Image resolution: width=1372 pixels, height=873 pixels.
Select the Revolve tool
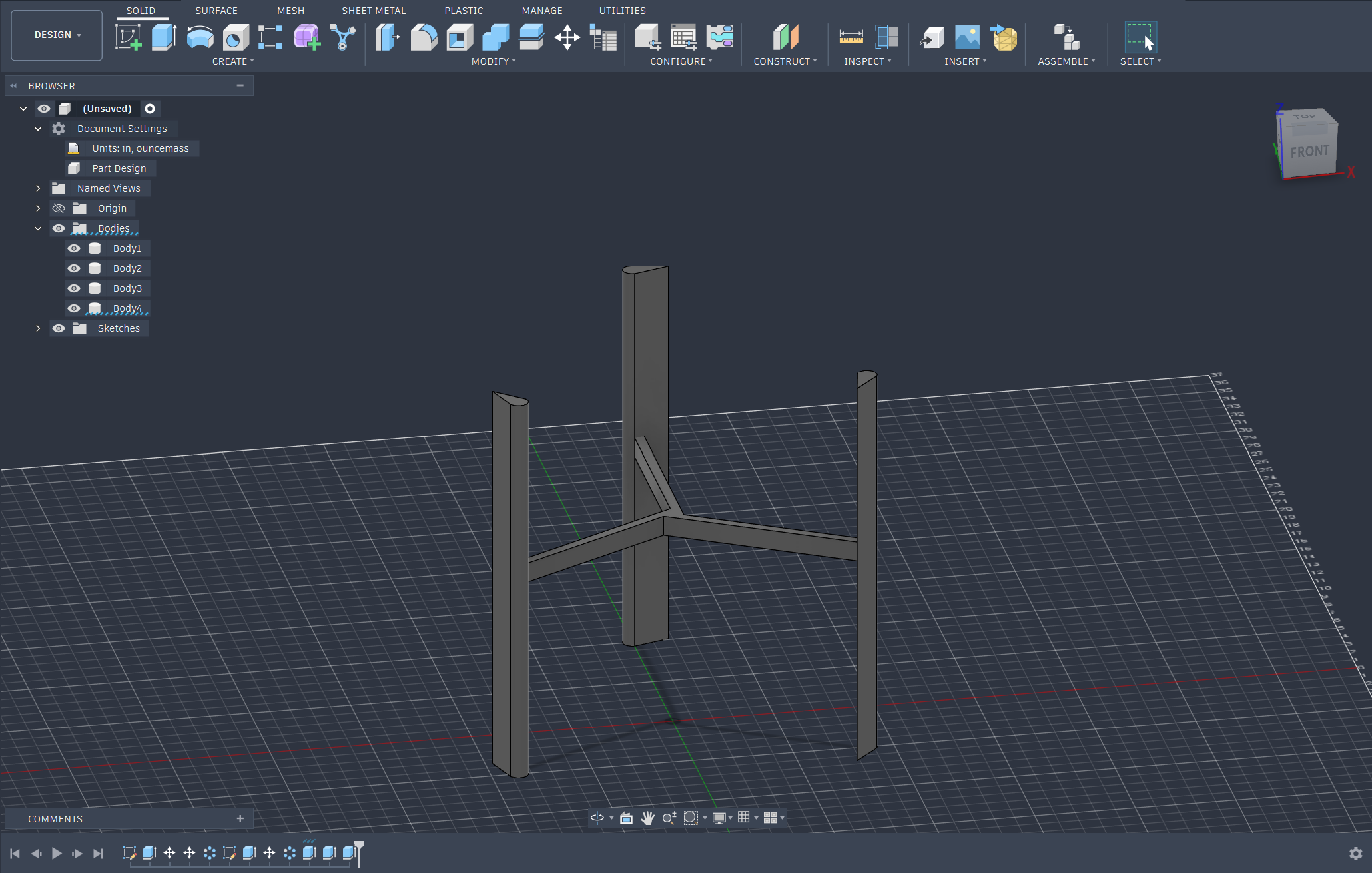(x=200, y=37)
